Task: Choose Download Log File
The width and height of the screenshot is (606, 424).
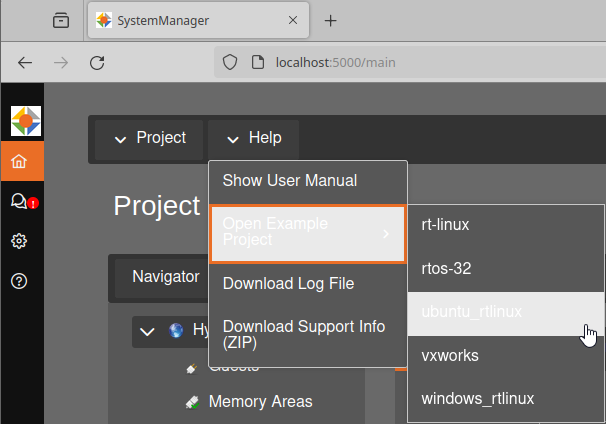Action: (x=308, y=284)
